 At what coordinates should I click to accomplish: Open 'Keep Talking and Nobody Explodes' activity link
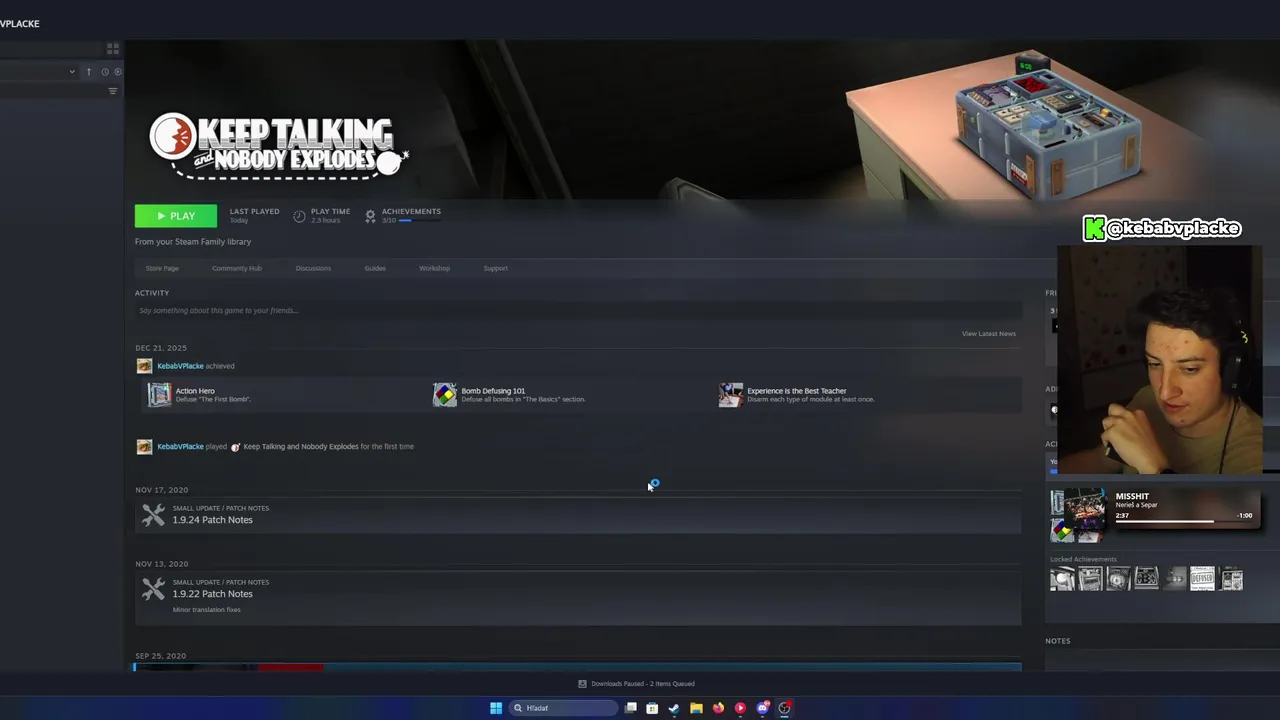click(x=301, y=447)
